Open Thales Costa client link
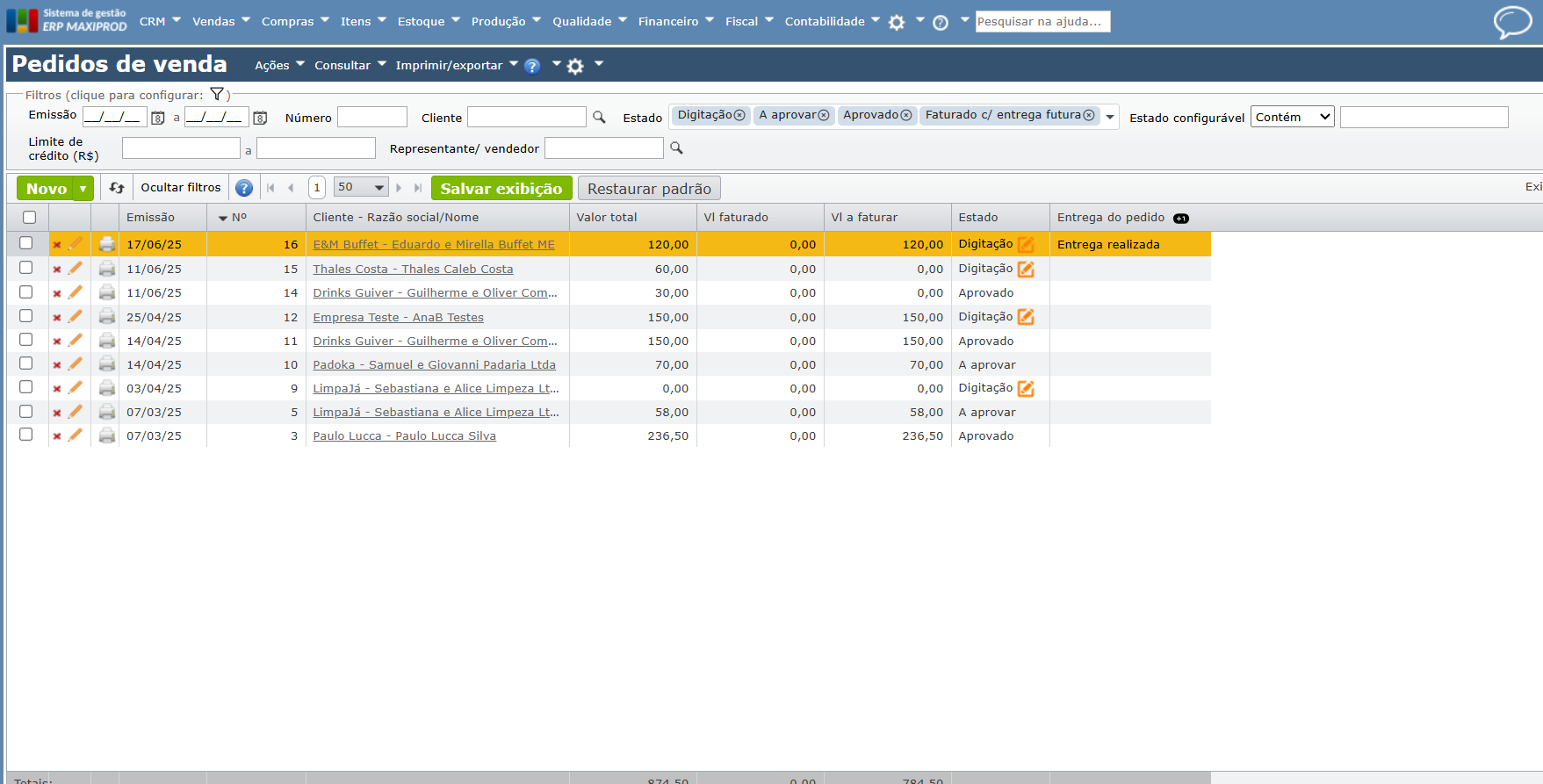The width and height of the screenshot is (1543, 784). point(413,270)
